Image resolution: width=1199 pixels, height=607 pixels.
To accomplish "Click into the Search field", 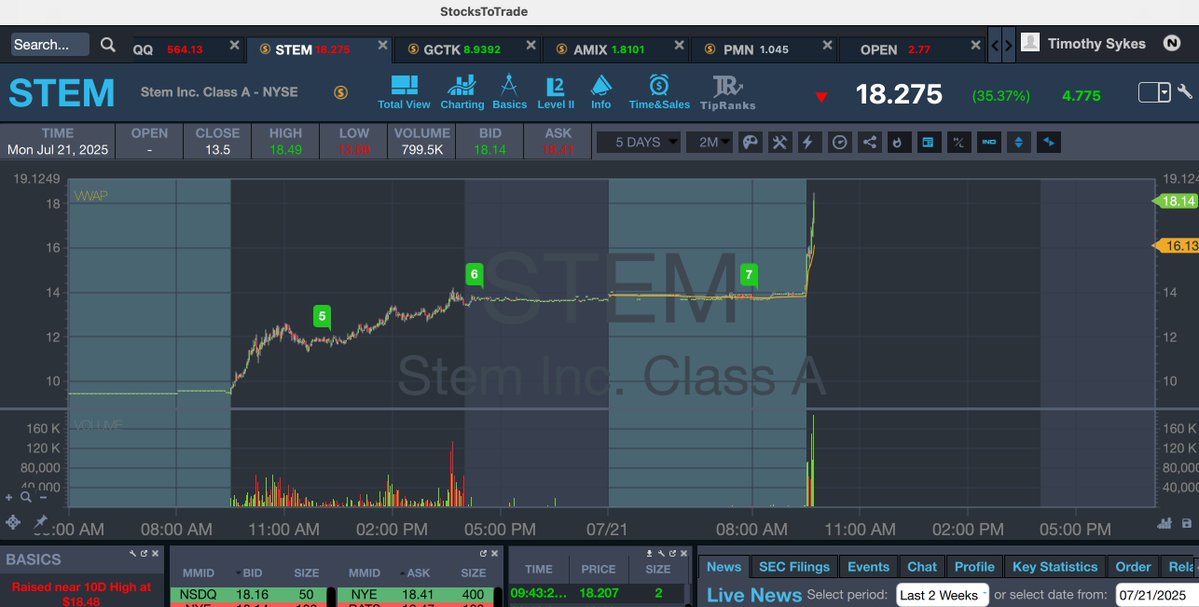I will (x=50, y=44).
